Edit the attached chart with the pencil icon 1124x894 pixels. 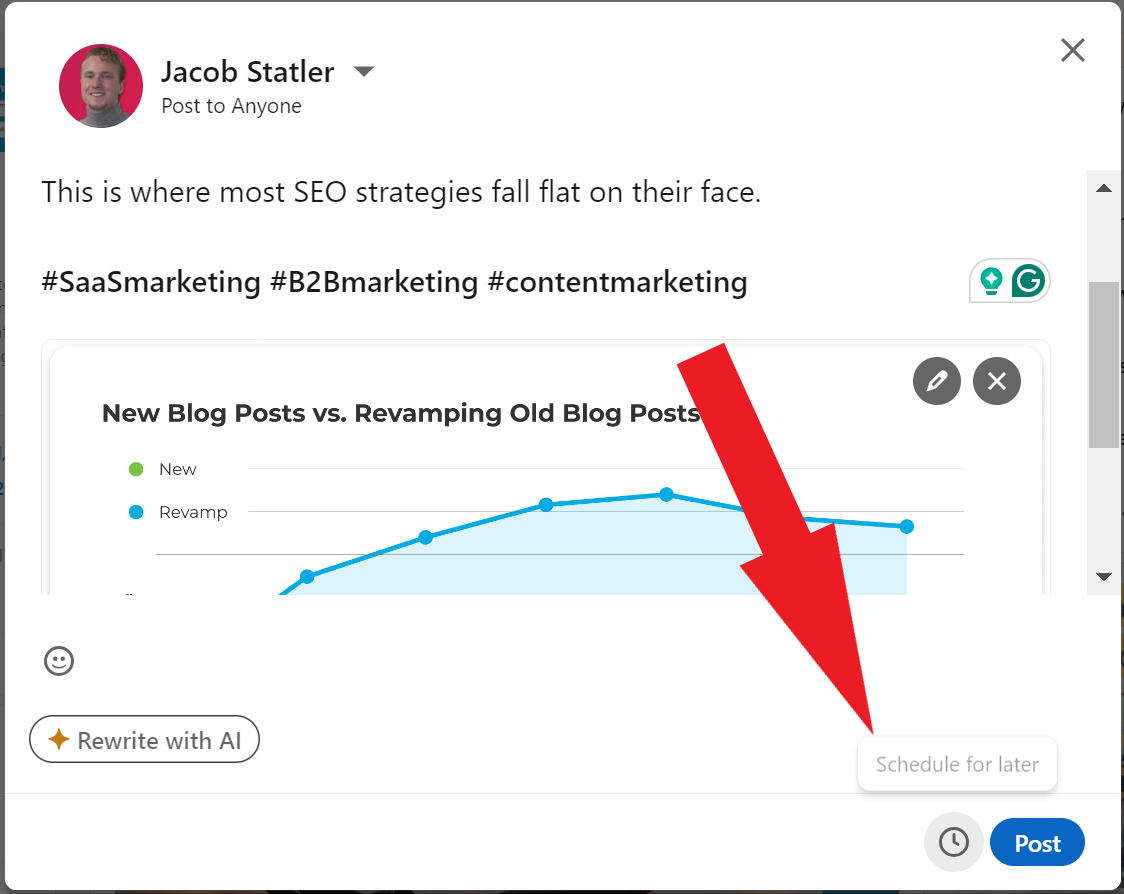point(937,381)
